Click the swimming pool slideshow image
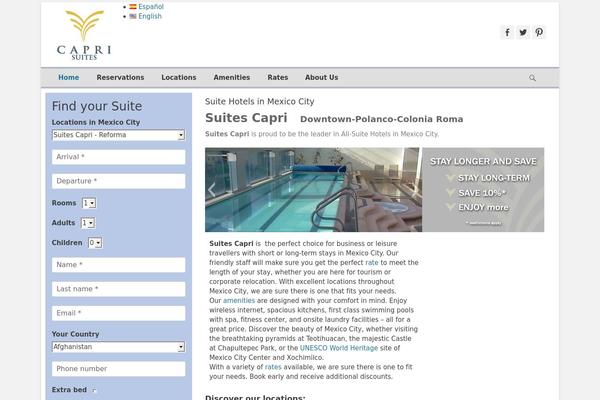 tap(313, 190)
